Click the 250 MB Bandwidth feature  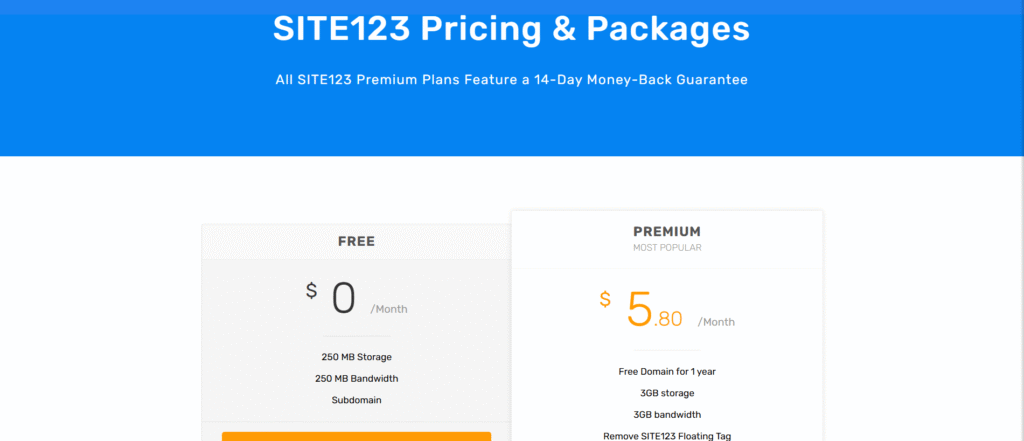[356, 378]
